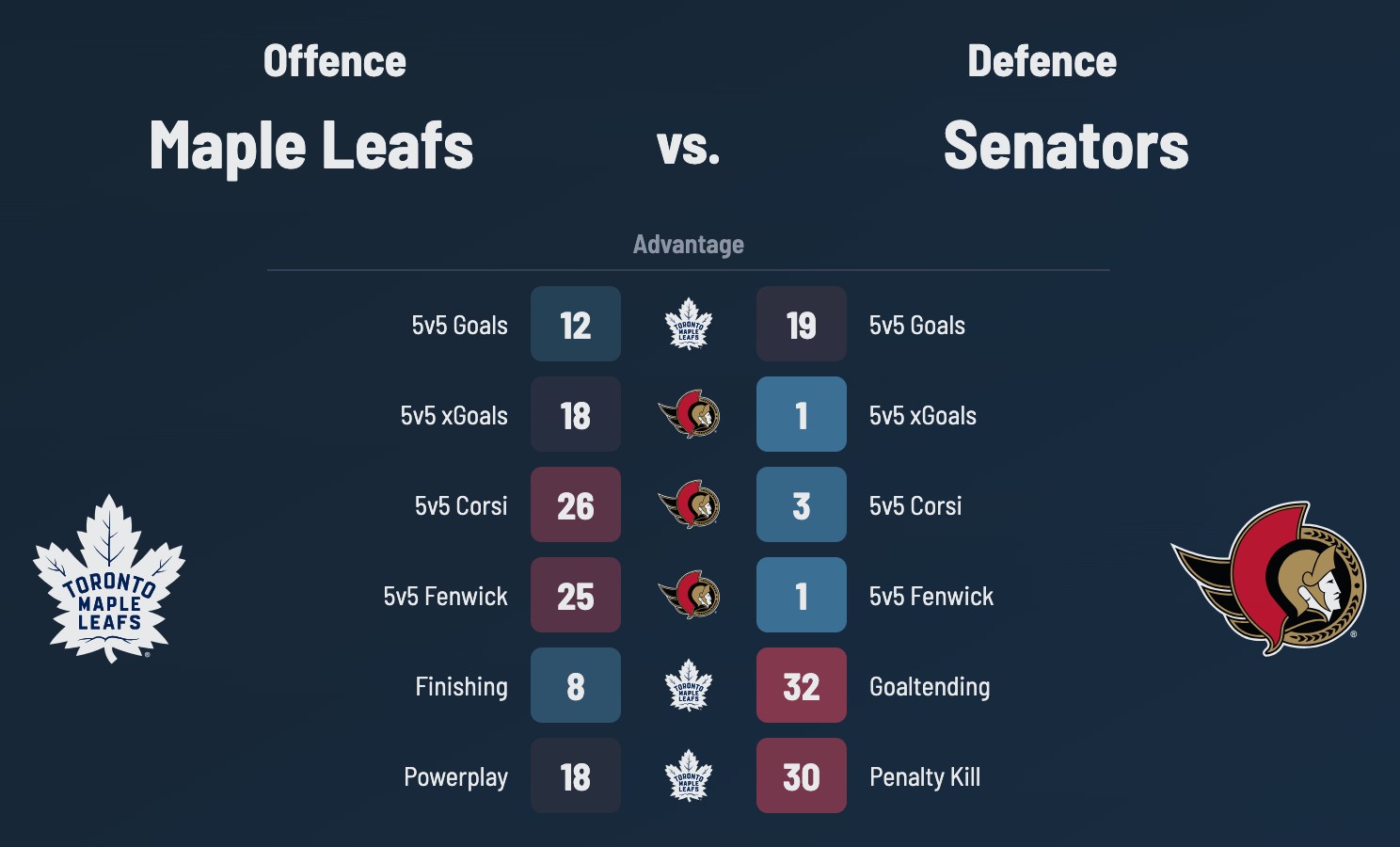Click the Senators advantage icon for 5v5 xGoals

point(689,415)
